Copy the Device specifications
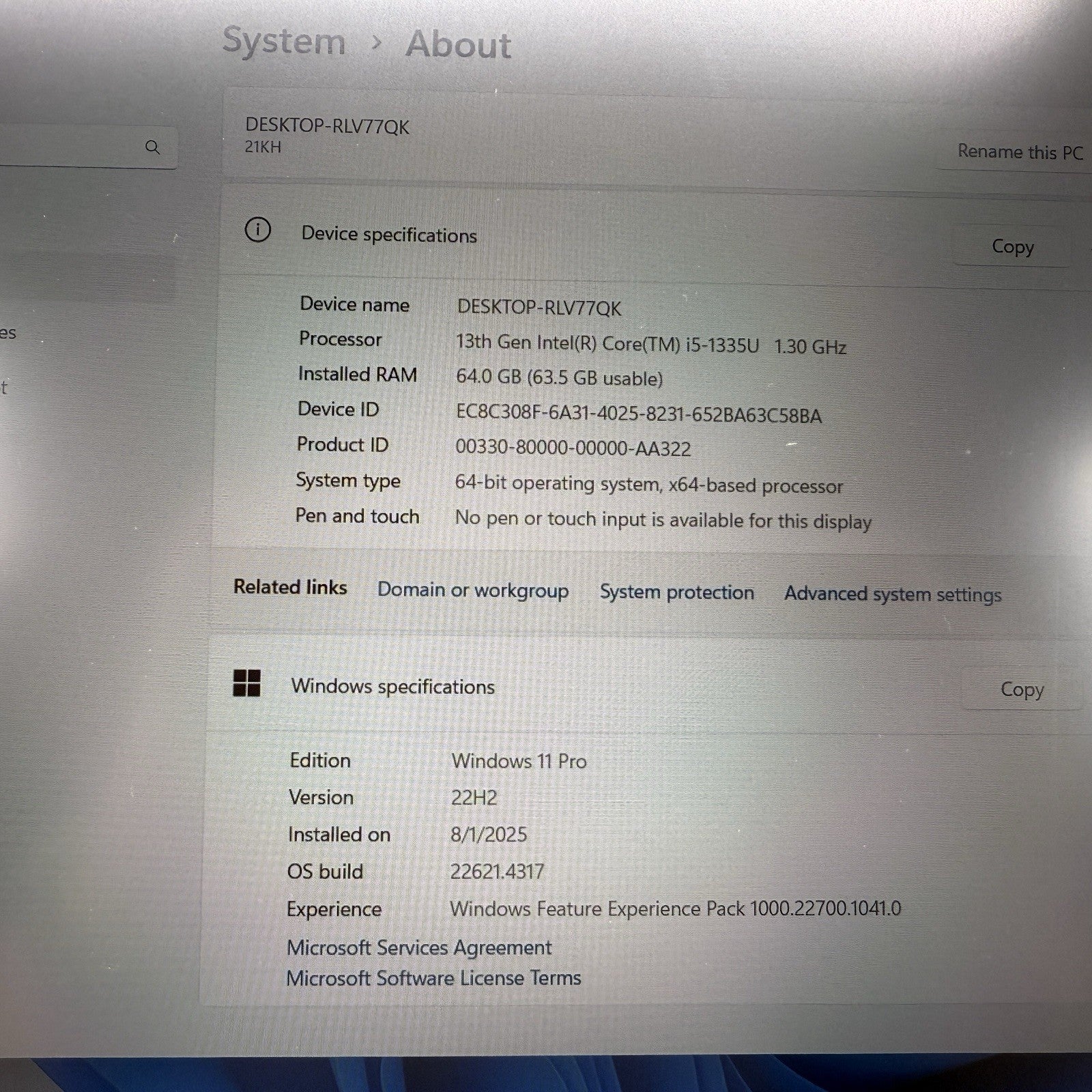The image size is (1092, 1092). 1013,246
